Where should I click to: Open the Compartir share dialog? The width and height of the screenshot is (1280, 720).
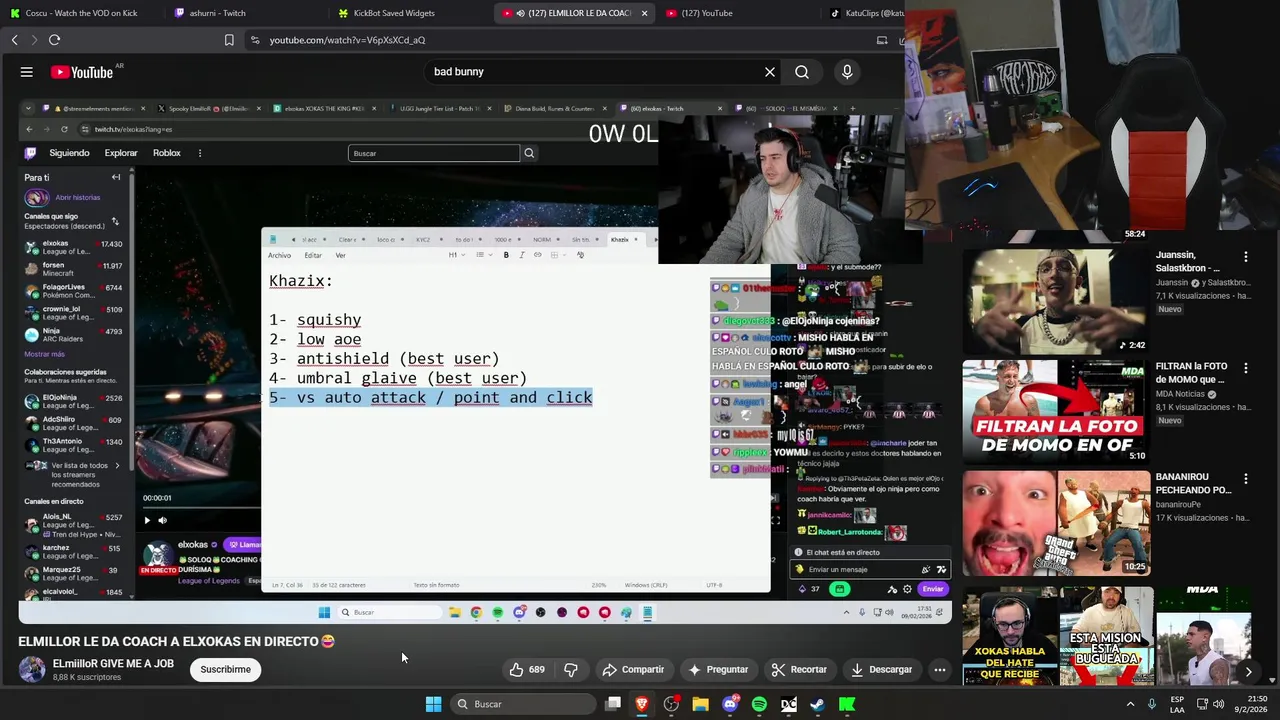pyautogui.click(x=633, y=670)
